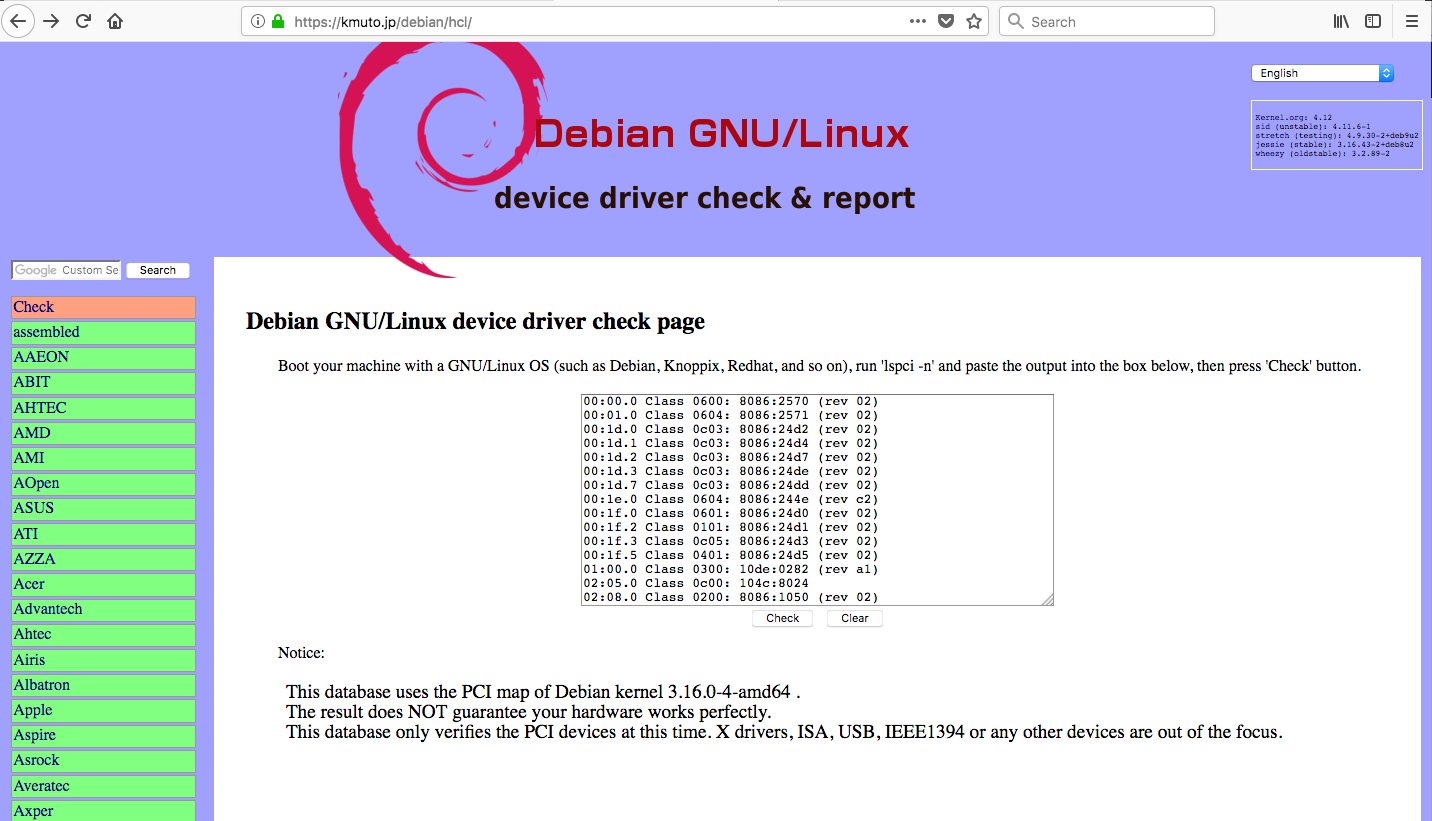The image size is (1432, 821).
Task: Click the green secure padlock icon
Action: (x=278, y=21)
